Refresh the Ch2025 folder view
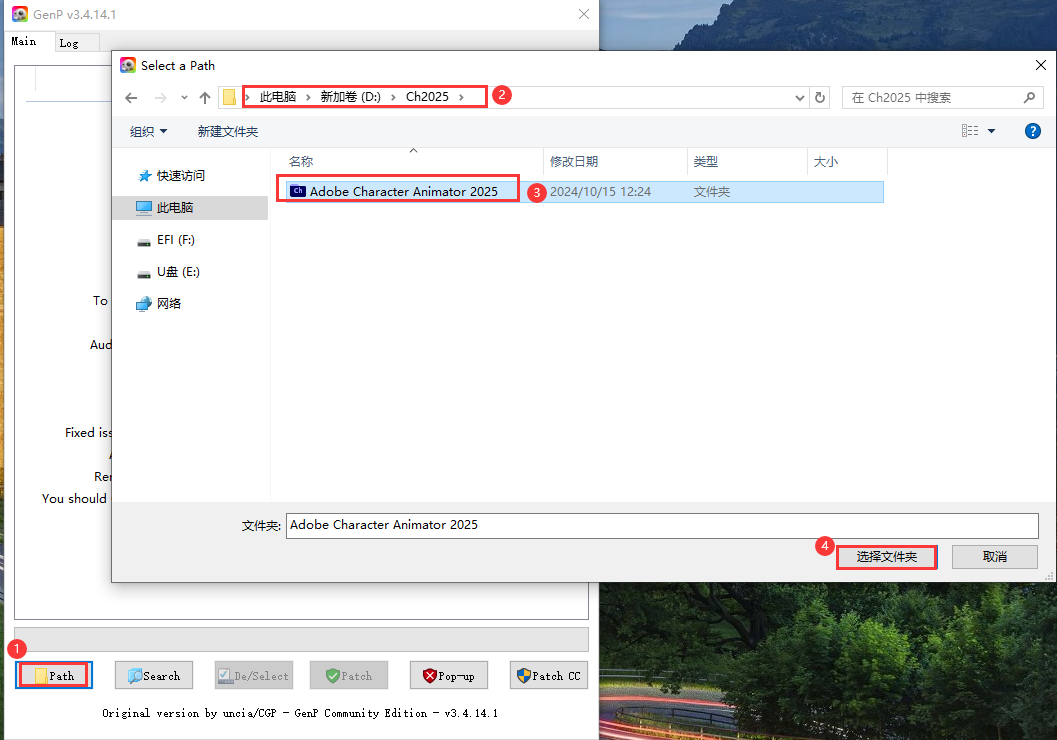Image resolution: width=1057 pixels, height=740 pixels. [x=820, y=98]
